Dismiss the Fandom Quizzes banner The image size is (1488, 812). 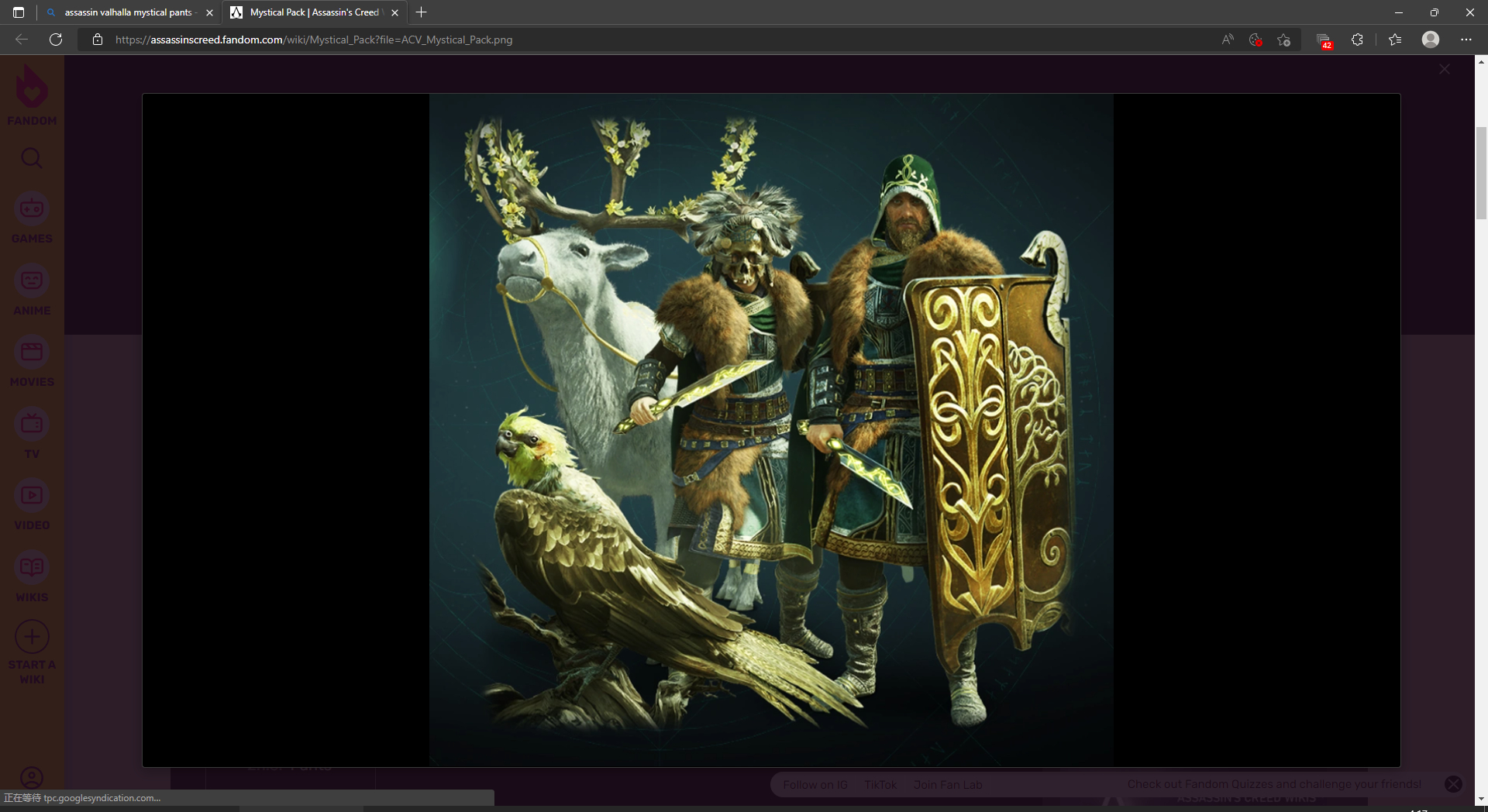coord(1453,784)
